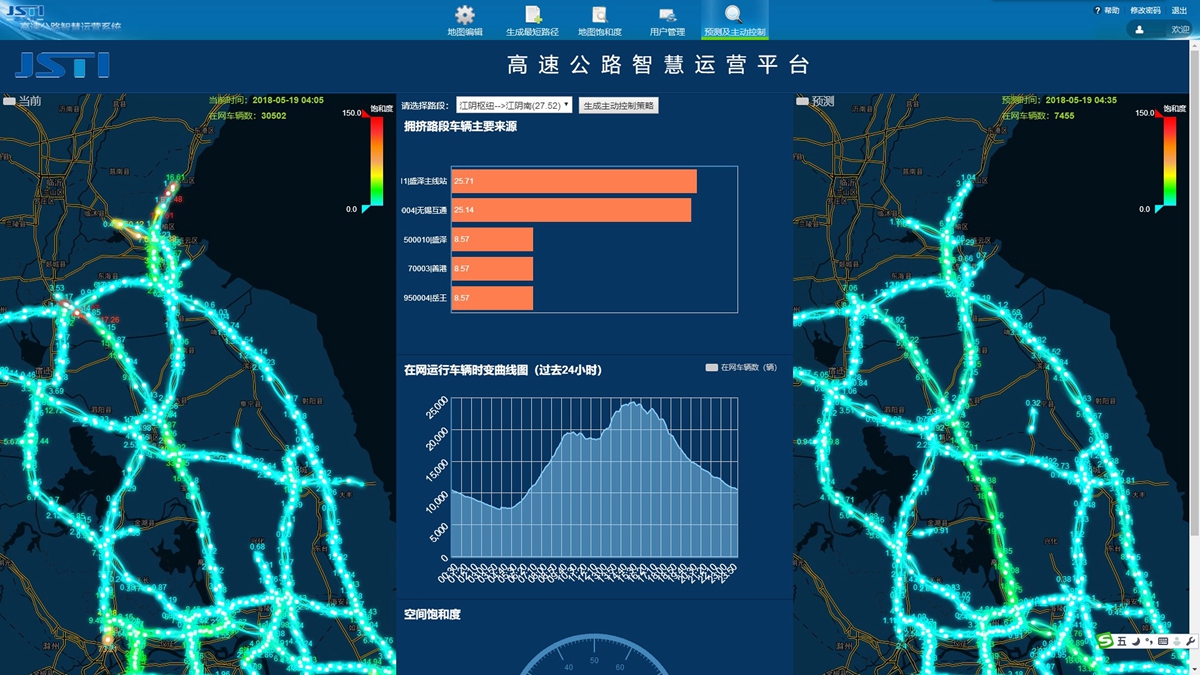Open the input method wrench settings icon
This screenshot has width=1200, height=675.
coord(1190,641)
